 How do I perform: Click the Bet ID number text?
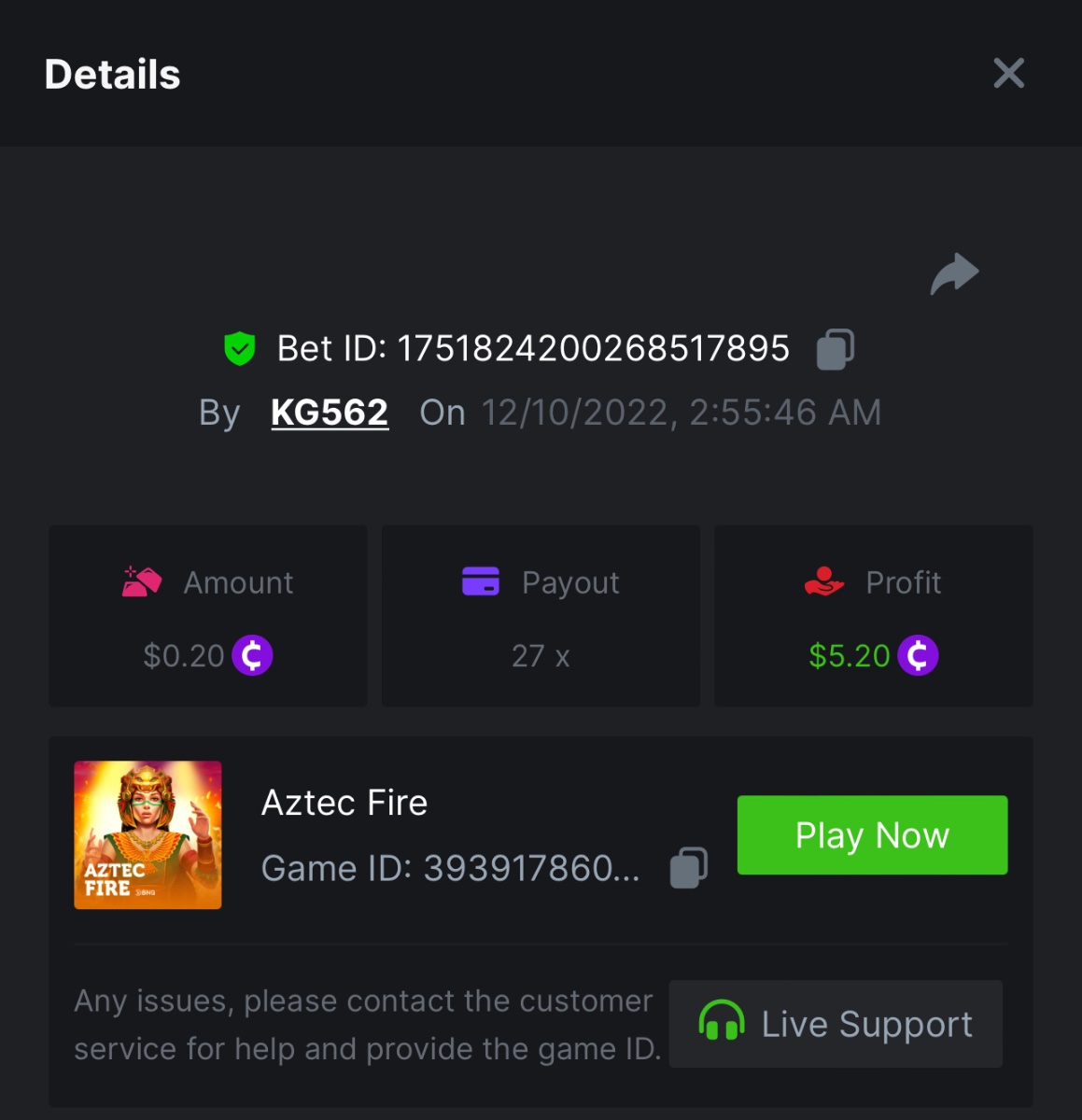click(x=593, y=349)
